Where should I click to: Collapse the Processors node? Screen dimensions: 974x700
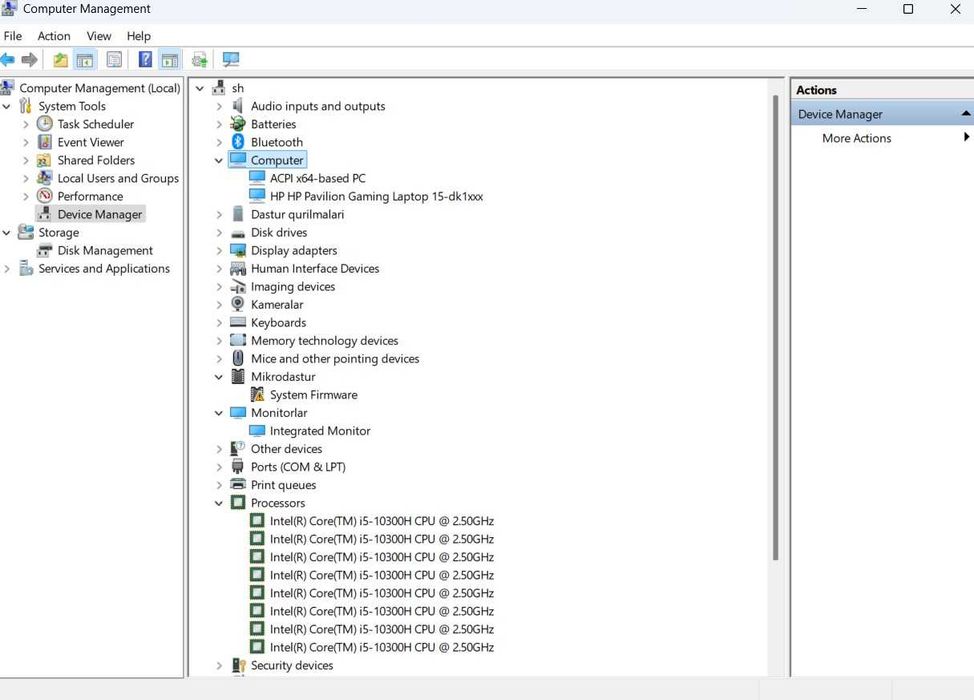click(x=219, y=503)
